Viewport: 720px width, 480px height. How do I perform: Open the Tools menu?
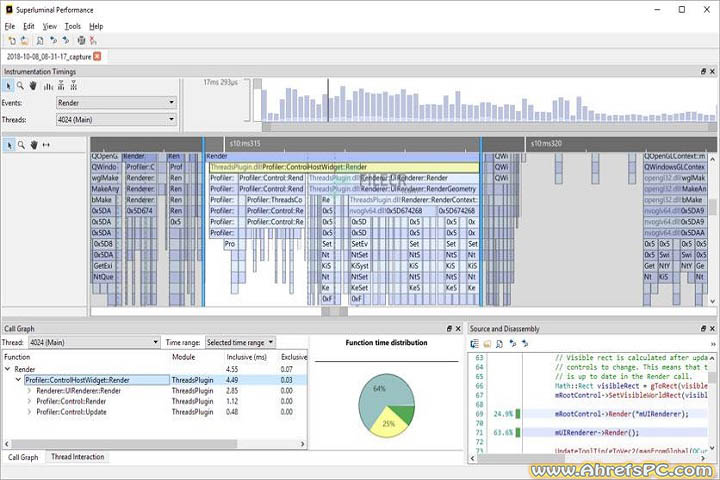click(73, 26)
